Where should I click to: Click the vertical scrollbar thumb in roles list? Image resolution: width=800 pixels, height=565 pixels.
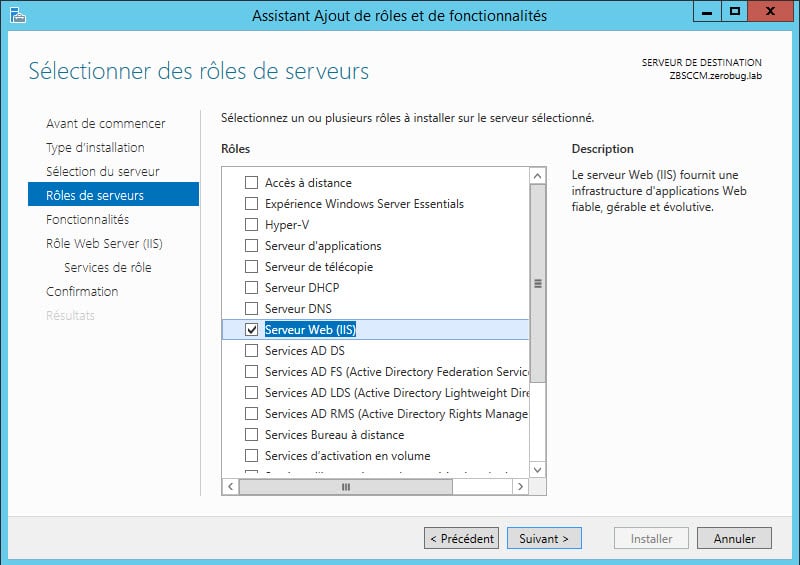(x=537, y=283)
